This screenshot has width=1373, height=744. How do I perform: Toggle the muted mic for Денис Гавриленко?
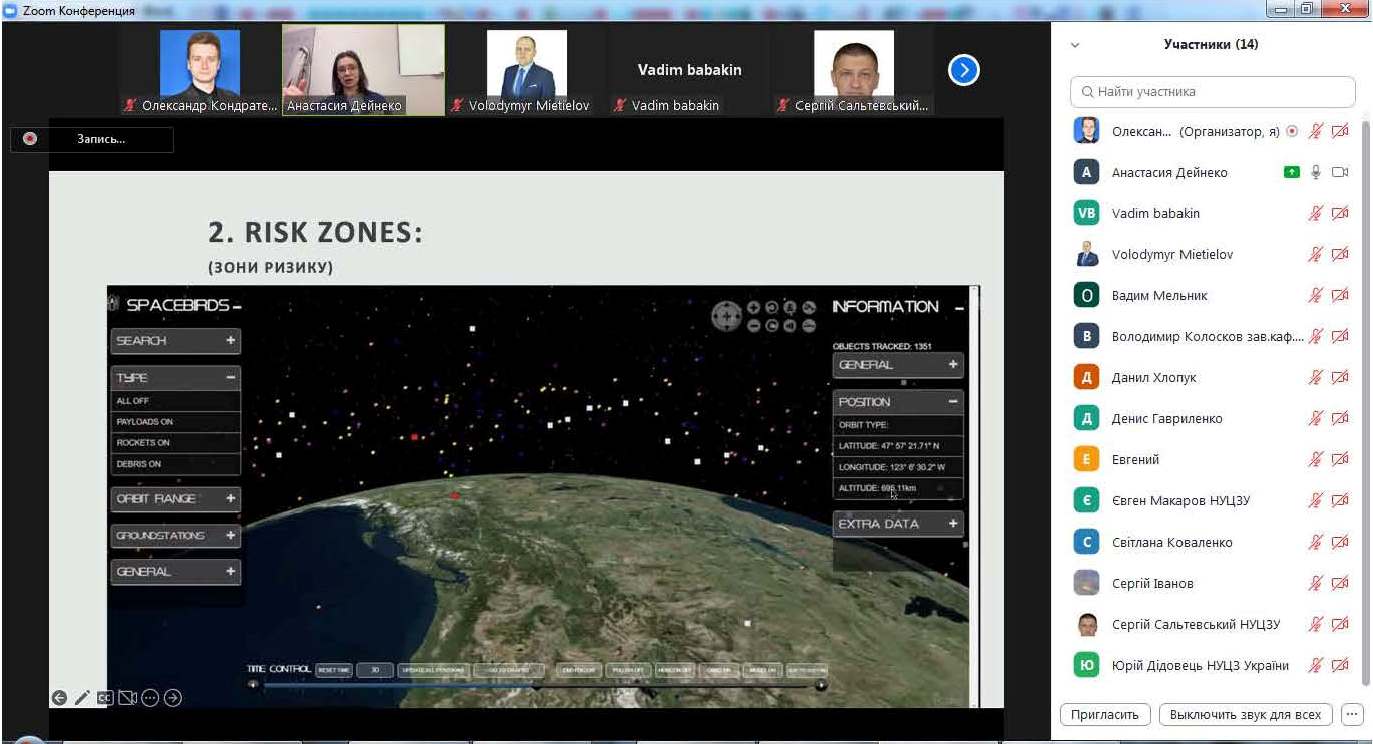1316,418
